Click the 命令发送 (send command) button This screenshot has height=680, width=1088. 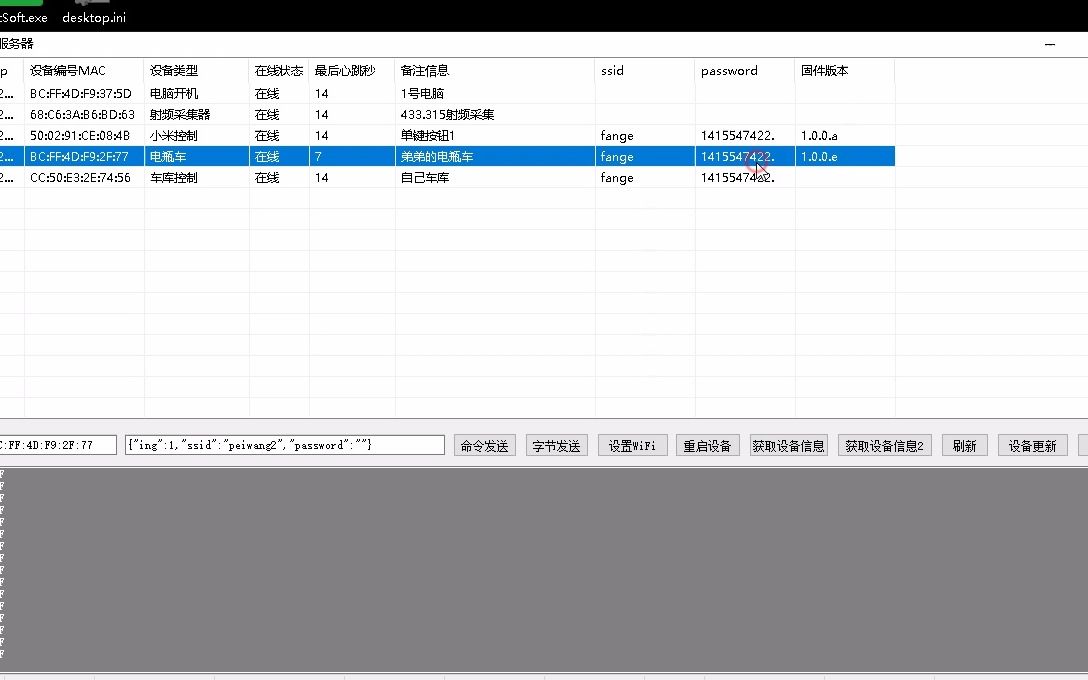(484, 445)
